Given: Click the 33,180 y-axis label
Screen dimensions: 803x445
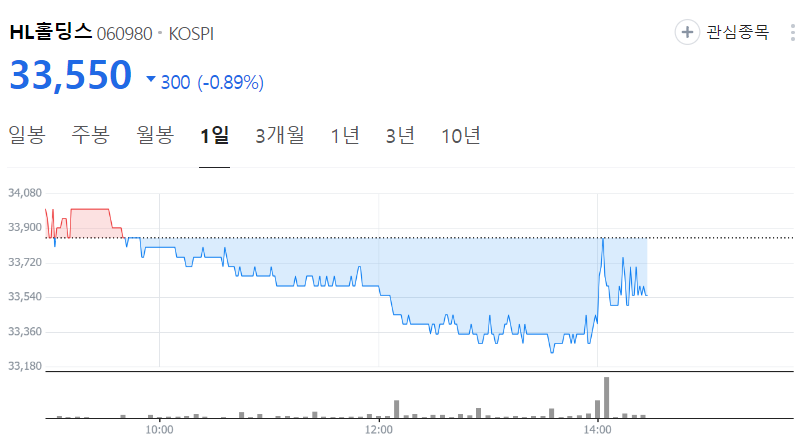Looking at the screenshot, I should 25,366.
